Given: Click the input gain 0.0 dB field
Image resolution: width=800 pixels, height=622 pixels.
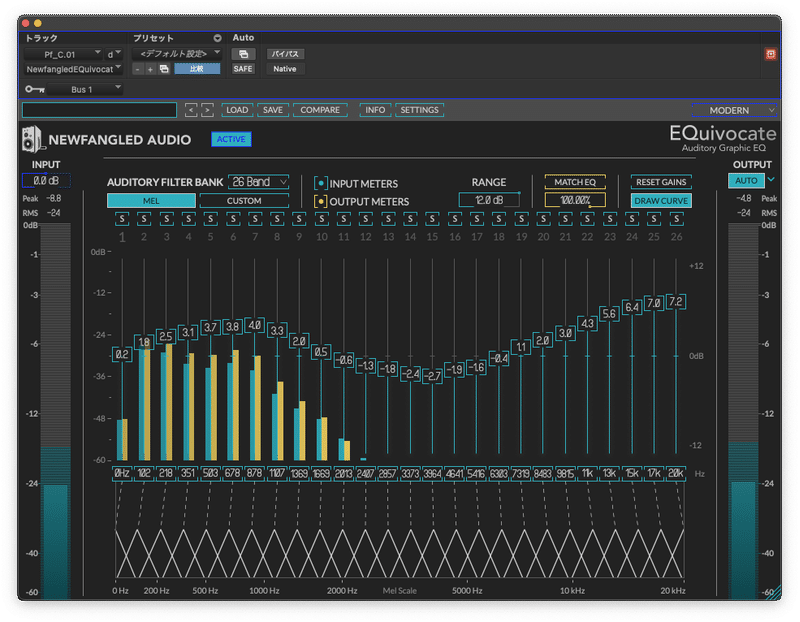Looking at the screenshot, I should (x=46, y=181).
